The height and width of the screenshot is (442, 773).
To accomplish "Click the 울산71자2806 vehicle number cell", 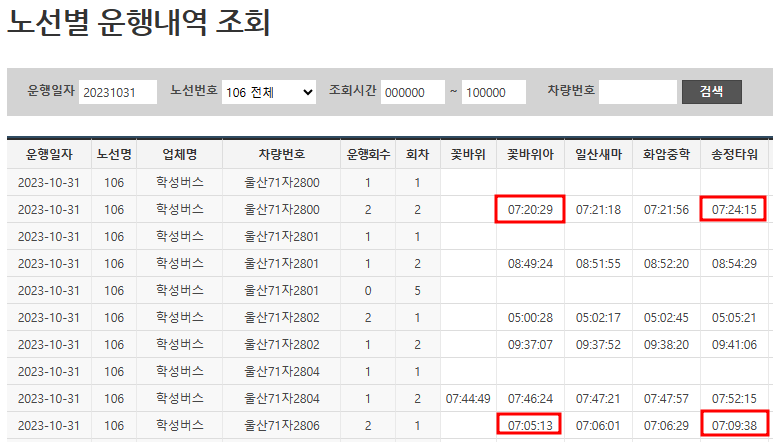I will 281,424.
